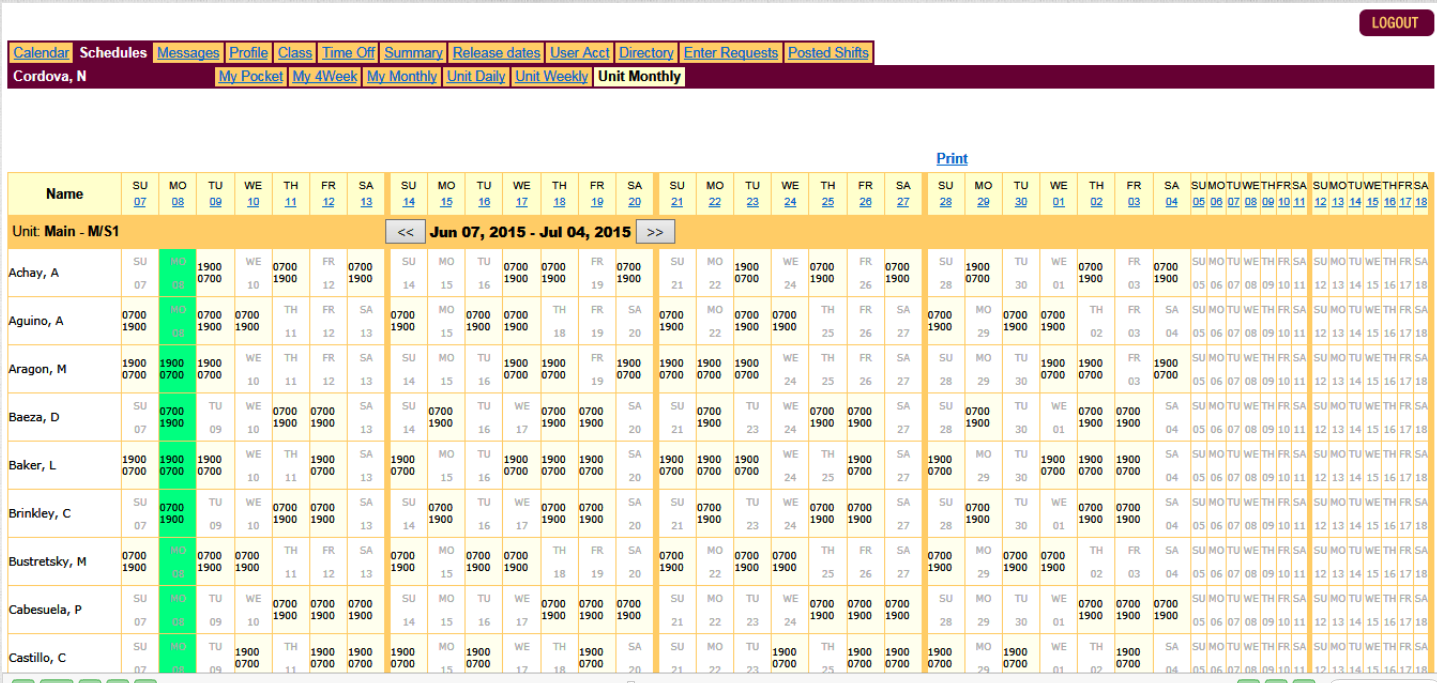Log out of the application
The height and width of the screenshot is (683, 1437).
point(1396,22)
